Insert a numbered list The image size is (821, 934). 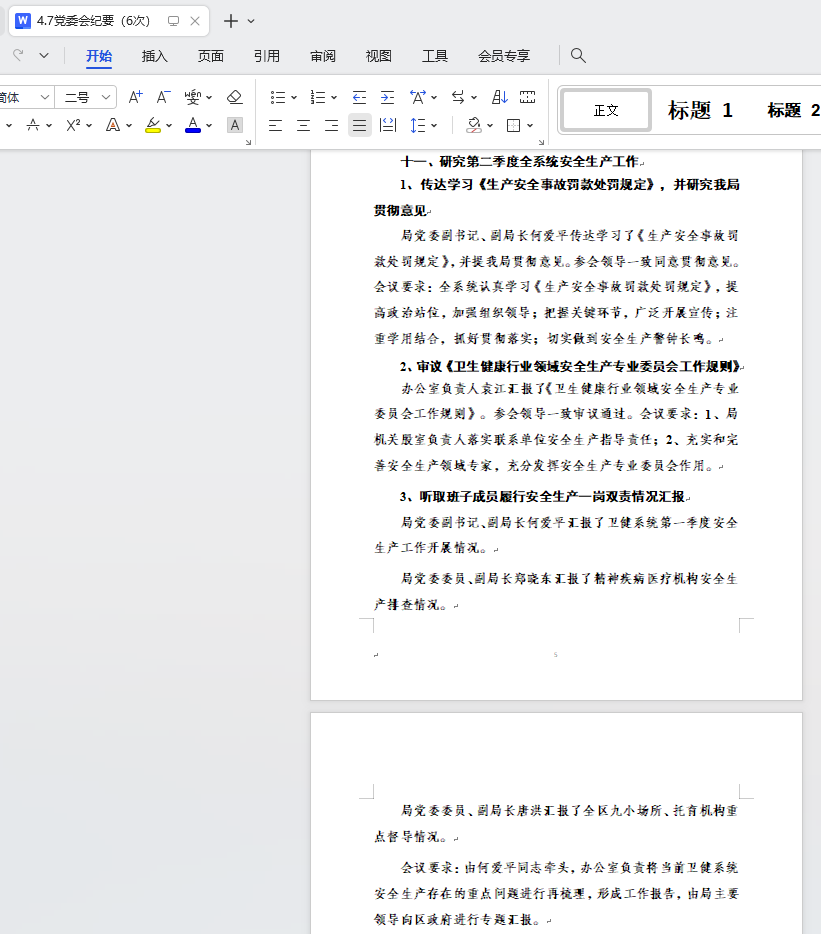coord(318,97)
